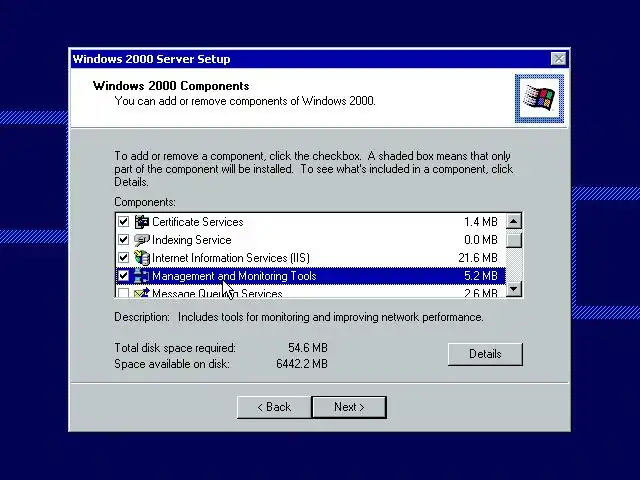Viewport: 640px width, 480px height.
Task: Select the Indexing Service row label
Action: (191, 240)
